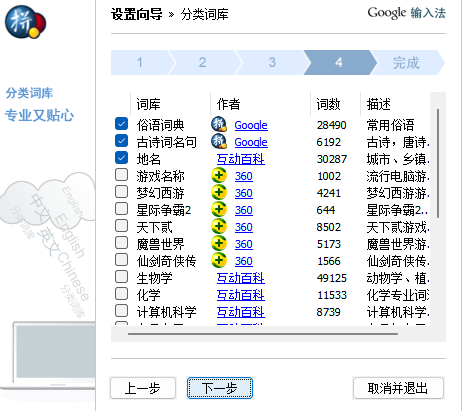
Task: Uncheck the 古诗词名句 checkbox
Action: click(x=121, y=141)
